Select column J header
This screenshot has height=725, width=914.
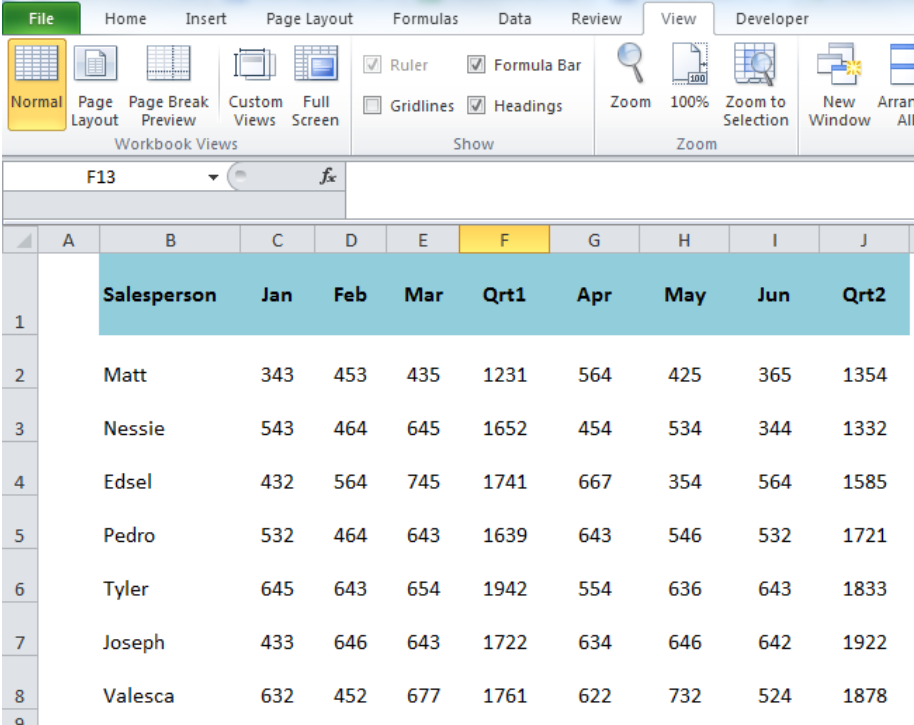(x=864, y=240)
